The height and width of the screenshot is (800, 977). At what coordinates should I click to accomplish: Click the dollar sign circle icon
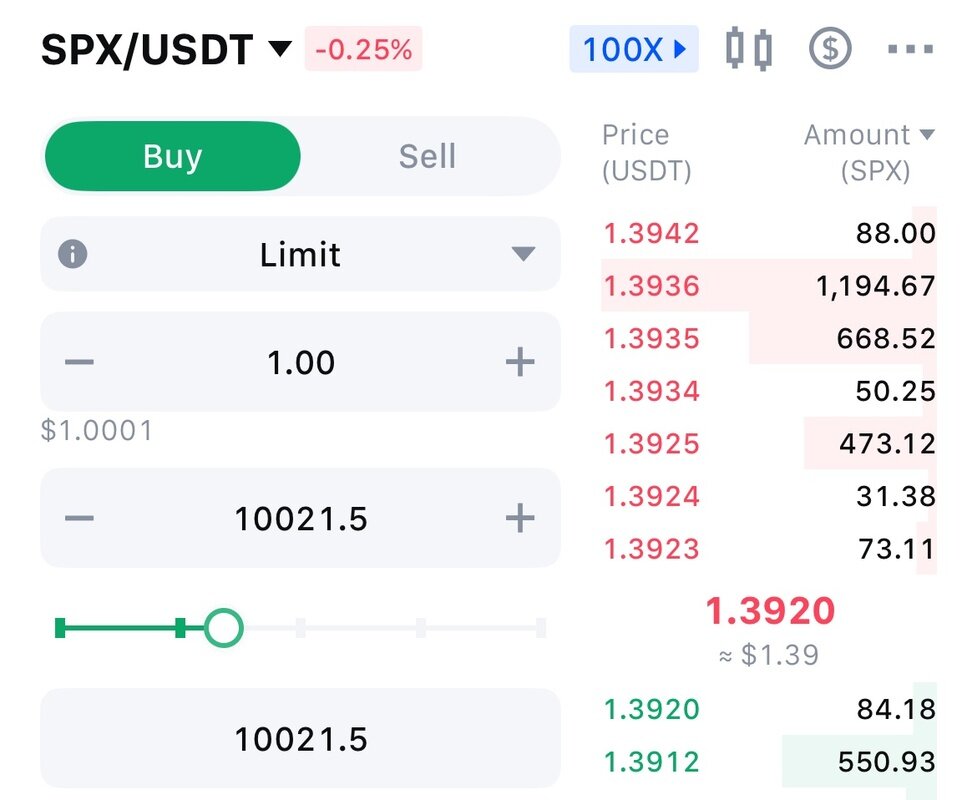pos(830,48)
